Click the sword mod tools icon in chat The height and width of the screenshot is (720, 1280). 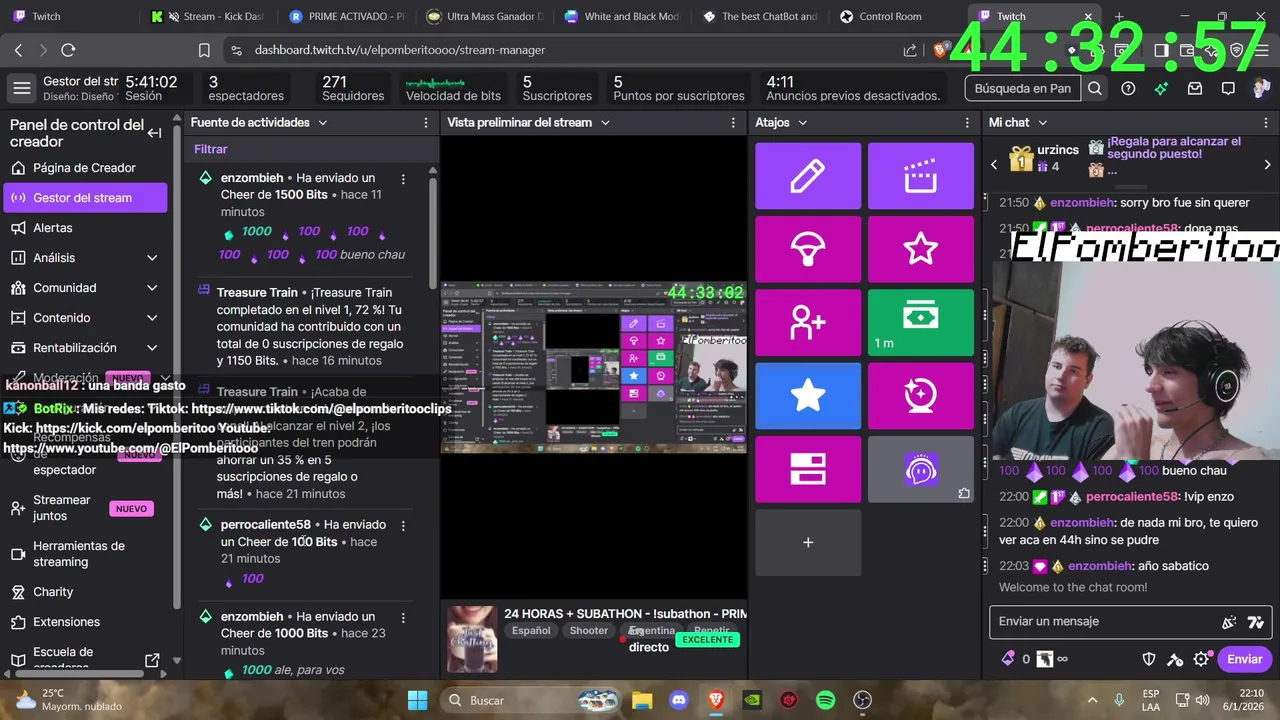(x=1176, y=659)
